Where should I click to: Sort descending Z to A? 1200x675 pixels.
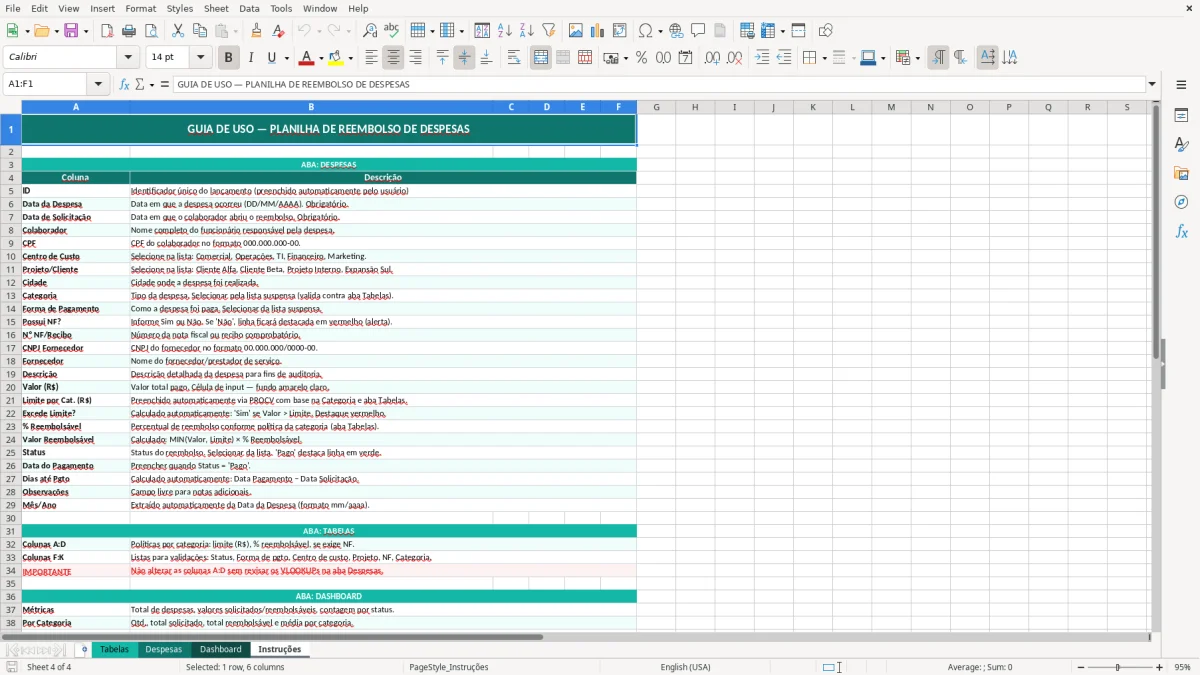tap(527, 31)
